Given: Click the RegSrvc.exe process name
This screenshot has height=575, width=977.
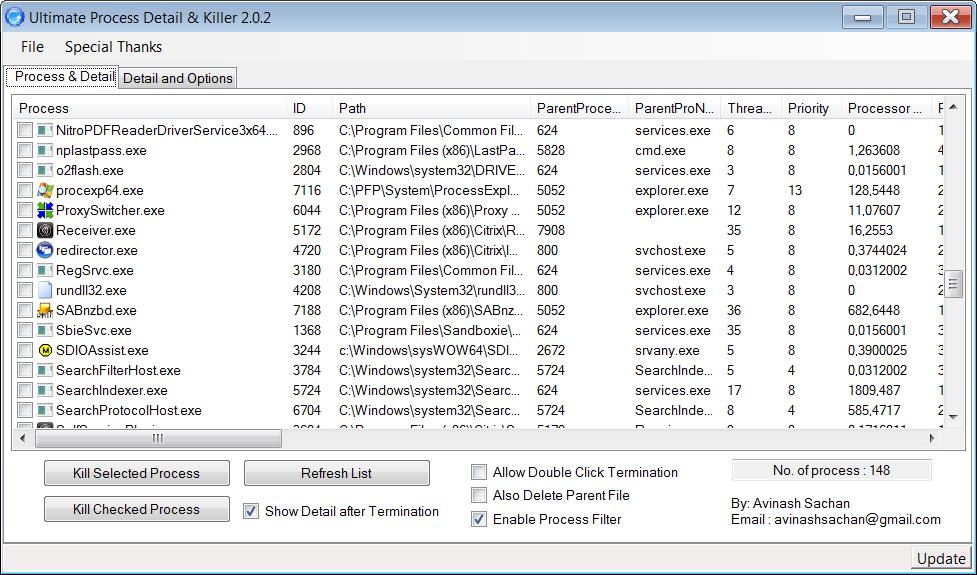Looking at the screenshot, I should click(95, 270).
